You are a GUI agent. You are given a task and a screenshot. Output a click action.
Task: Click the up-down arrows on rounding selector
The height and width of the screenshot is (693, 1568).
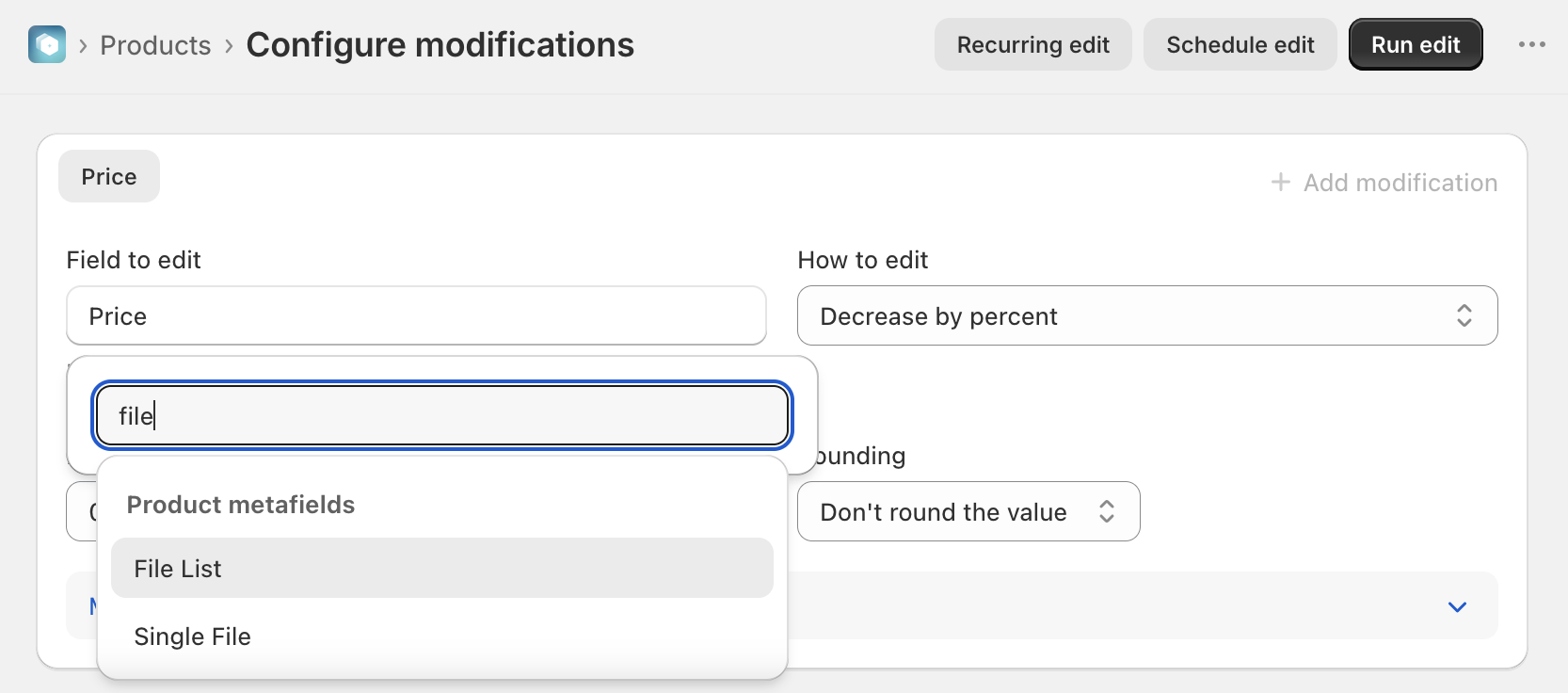1107,511
